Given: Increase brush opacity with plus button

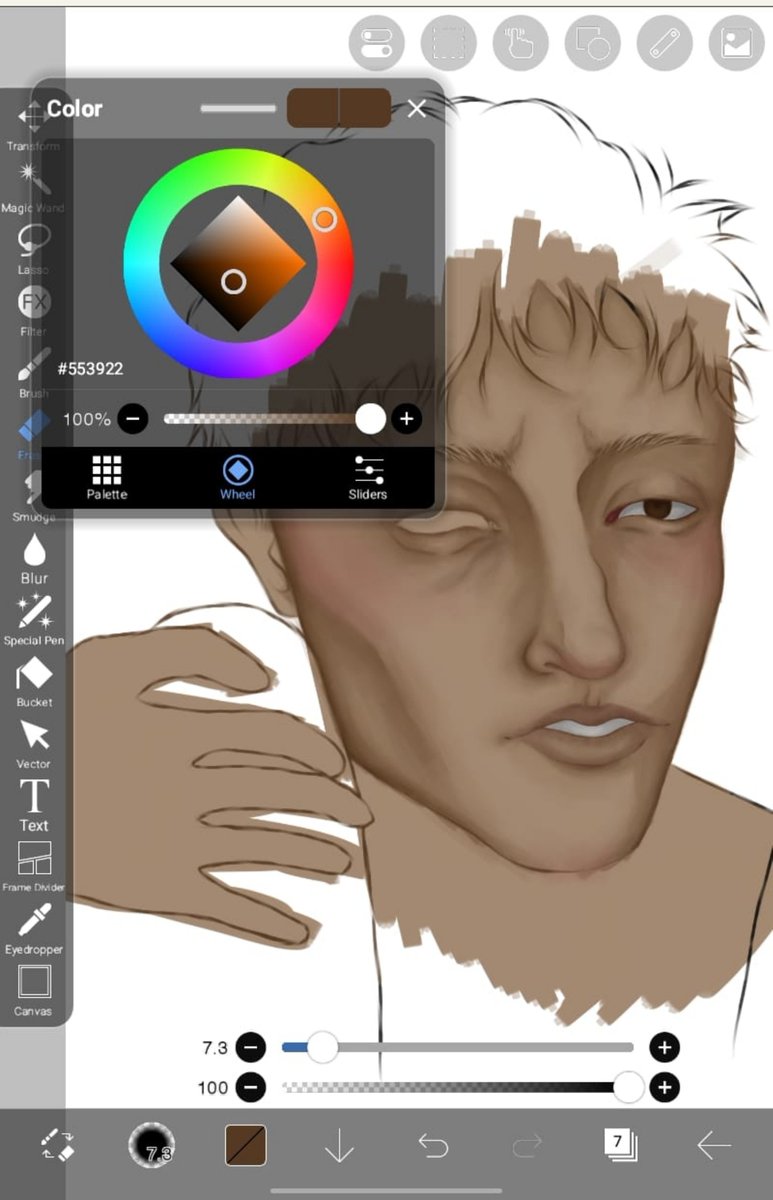Looking at the screenshot, I should click(x=664, y=1087).
